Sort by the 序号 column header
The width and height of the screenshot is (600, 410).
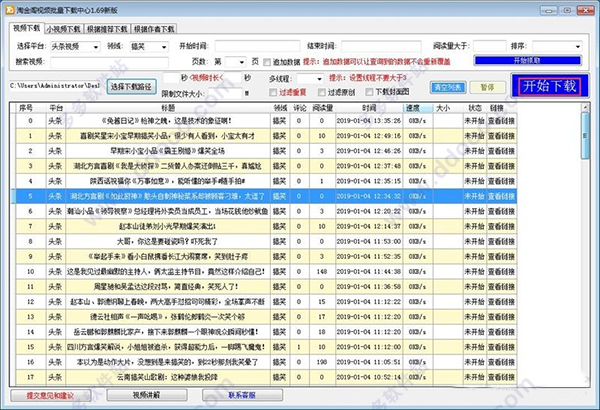tap(26, 108)
